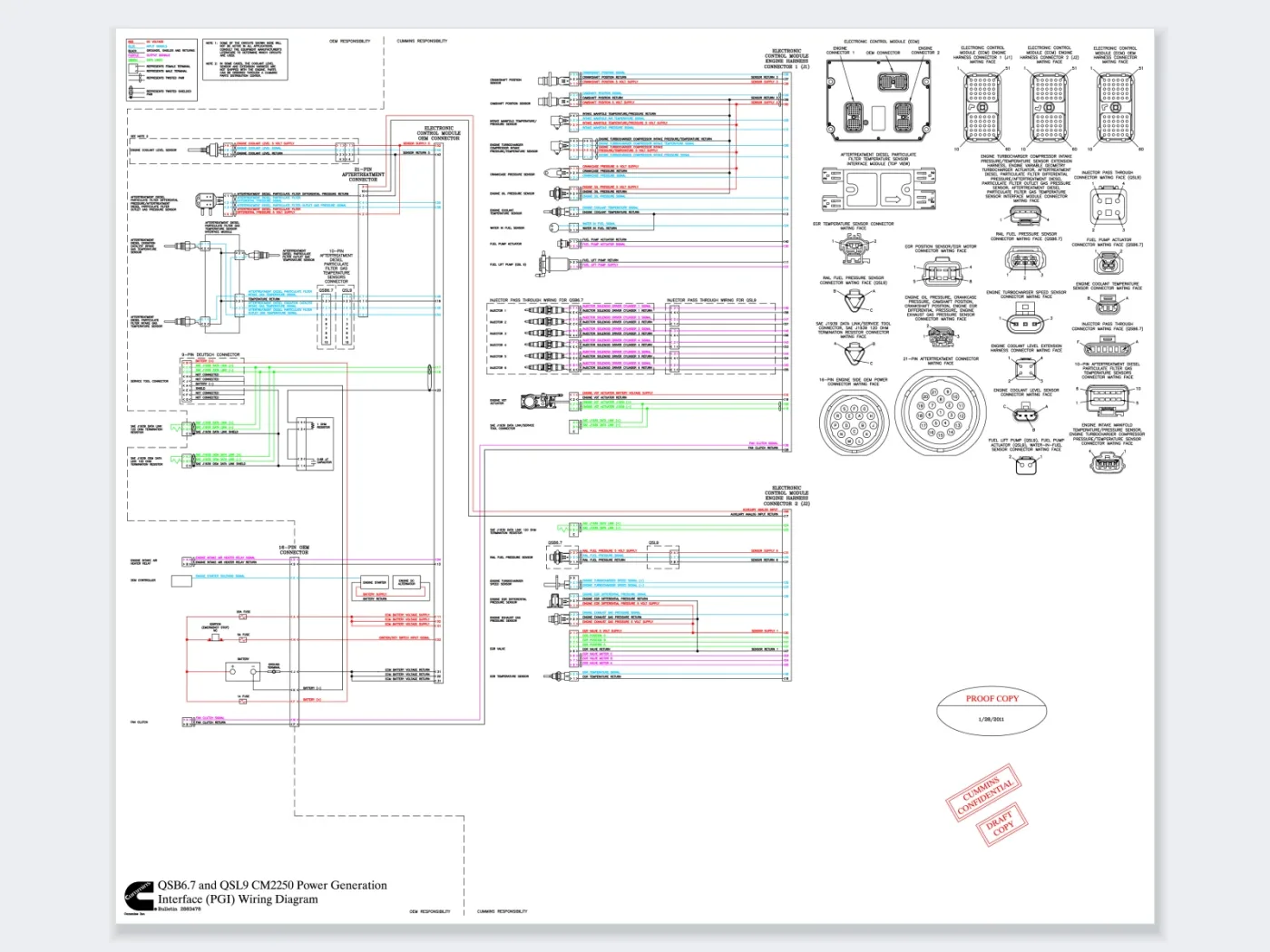The image size is (1270, 952).
Task: Select the aftertreatment filter temperature sensor interface module drawing
Action: click(x=878, y=190)
